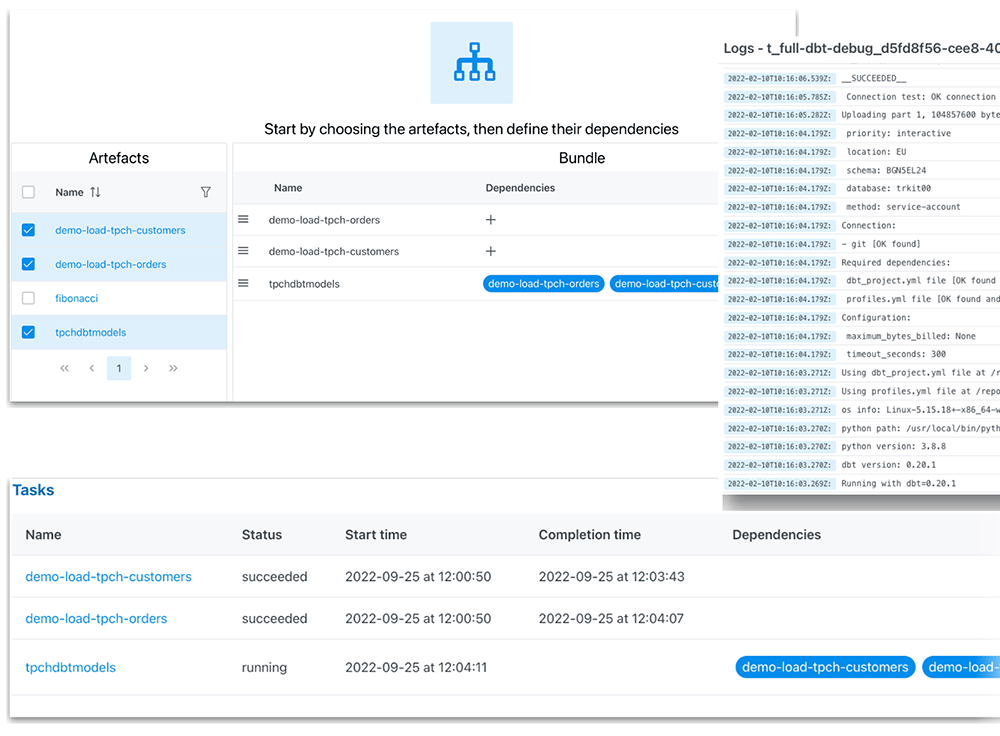The width and height of the screenshot is (1000, 736).
Task: Click demo-load-tpch-orders dependency tag in bundle
Action: pyautogui.click(x=543, y=284)
